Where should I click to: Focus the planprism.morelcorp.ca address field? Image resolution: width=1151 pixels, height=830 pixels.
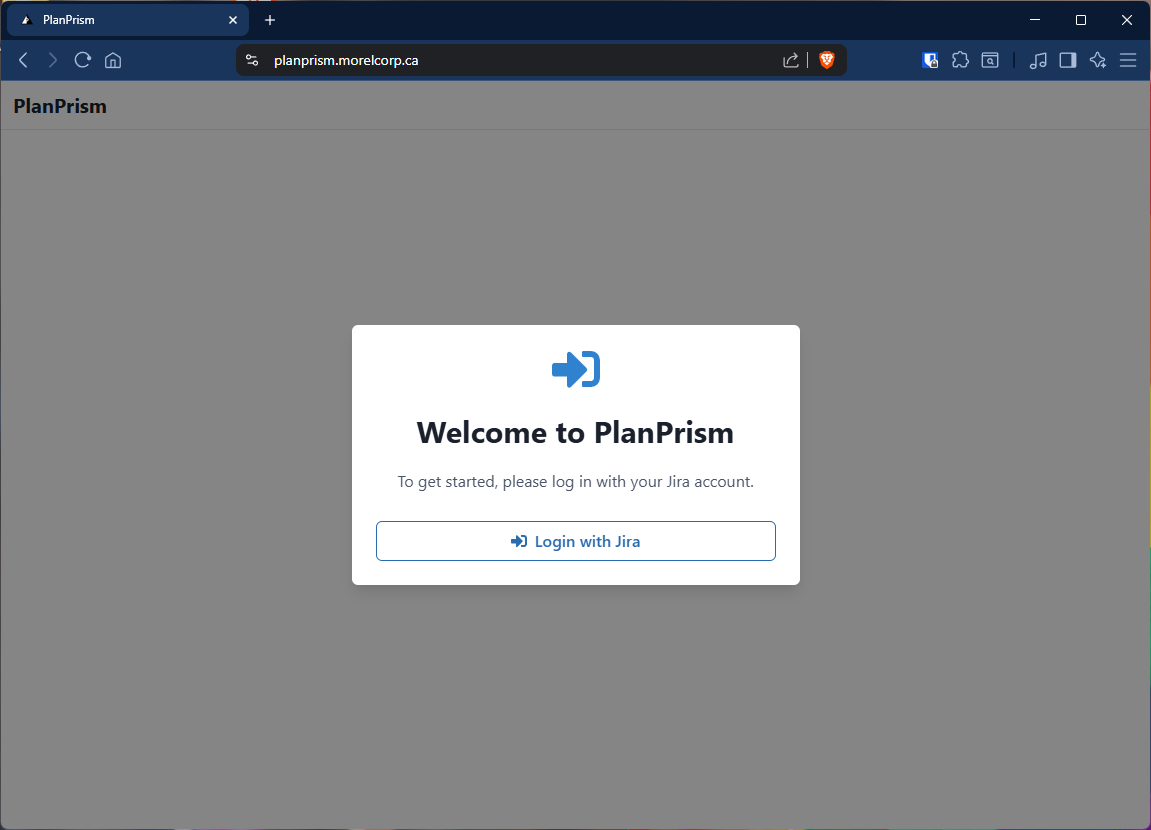(x=346, y=60)
